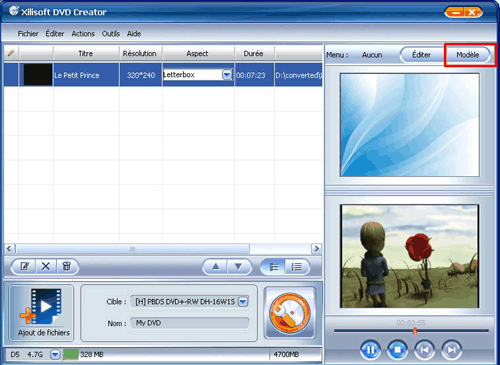Move title down with down arrow
The image size is (500, 365).
click(238, 266)
